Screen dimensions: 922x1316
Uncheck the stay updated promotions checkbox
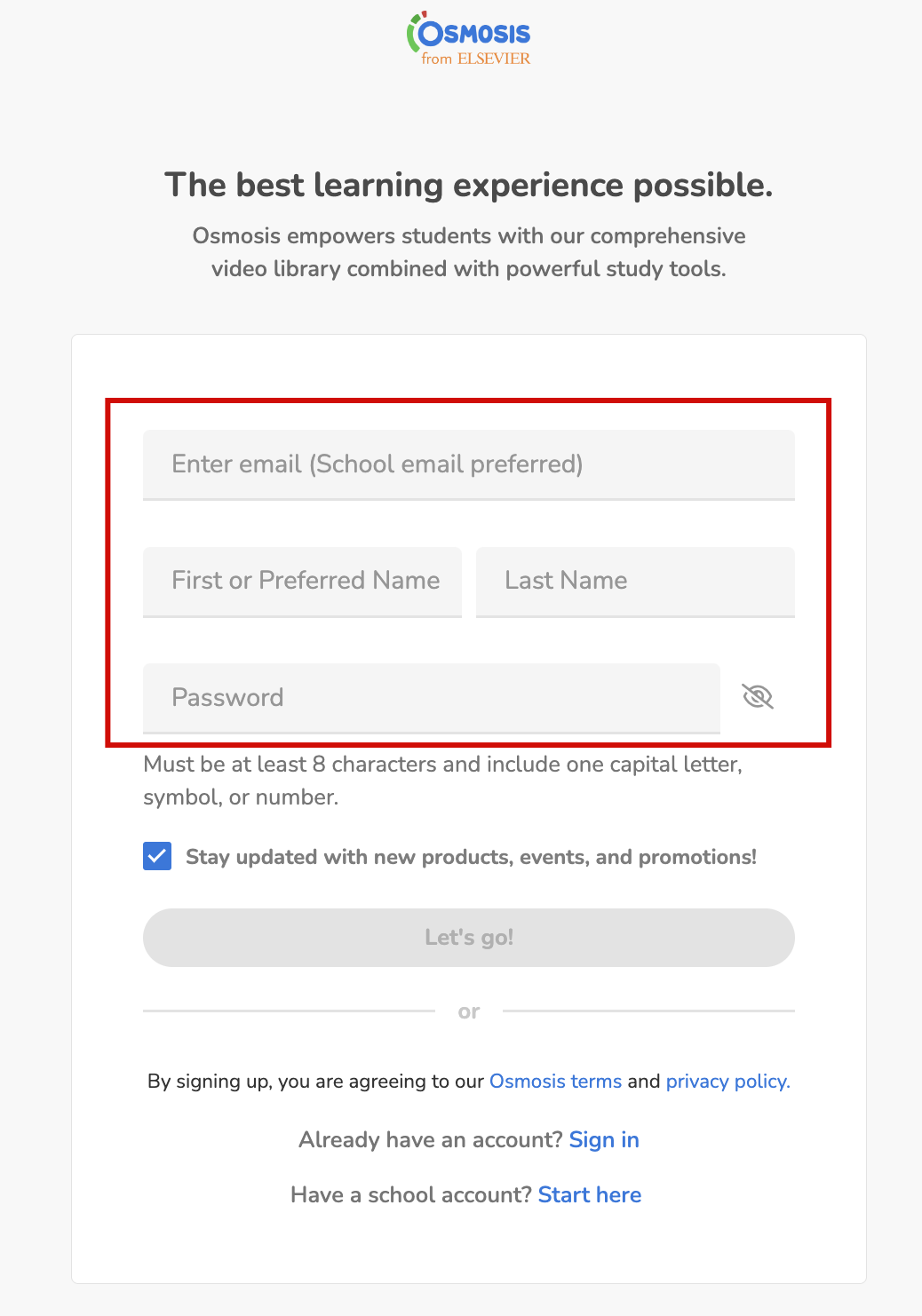(157, 857)
